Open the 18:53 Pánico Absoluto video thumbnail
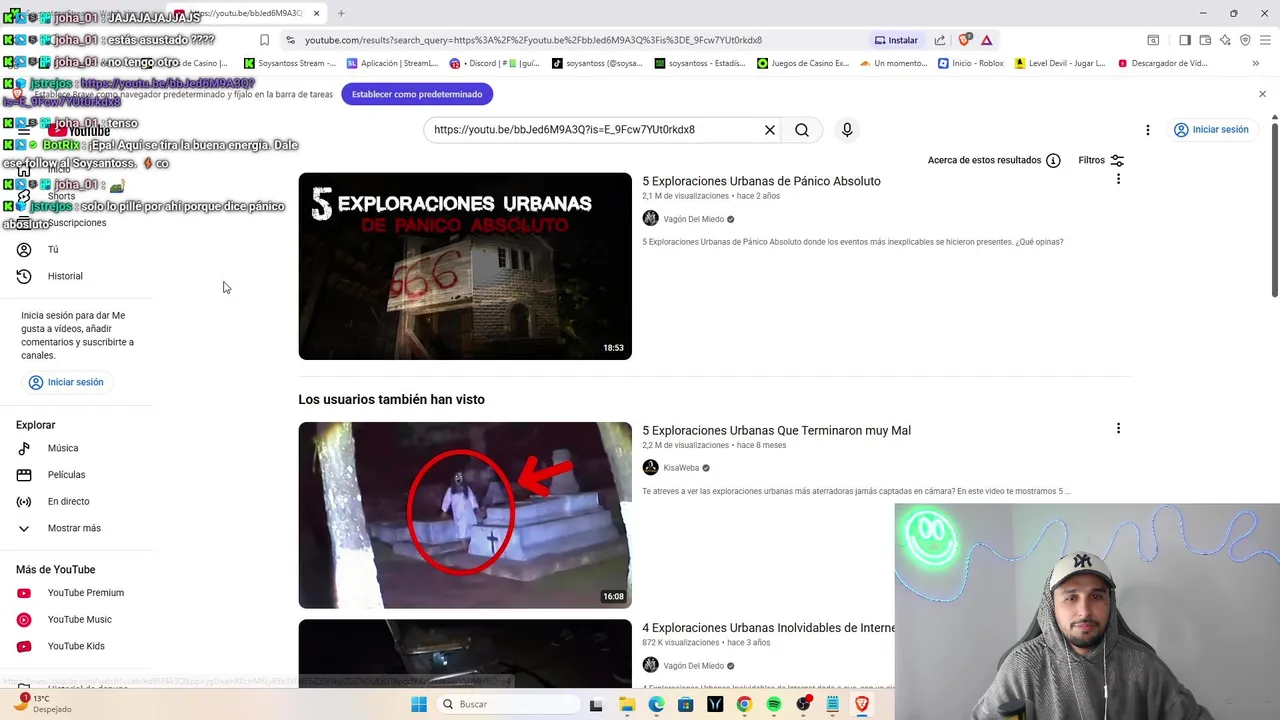This screenshot has height=720, width=1280. (465, 266)
